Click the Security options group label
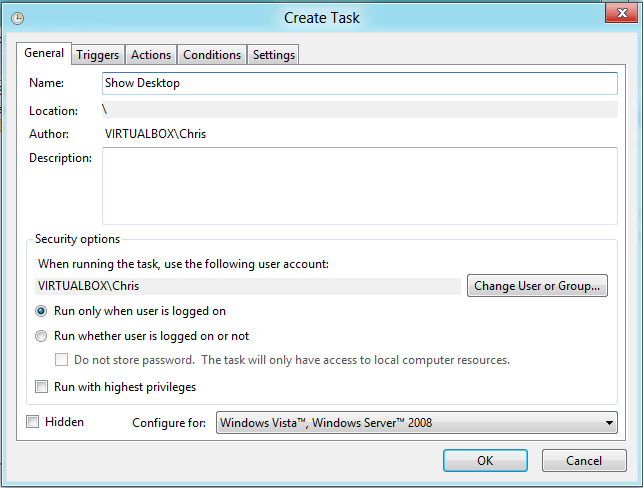Screen dimensions: 643x488 [77, 239]
